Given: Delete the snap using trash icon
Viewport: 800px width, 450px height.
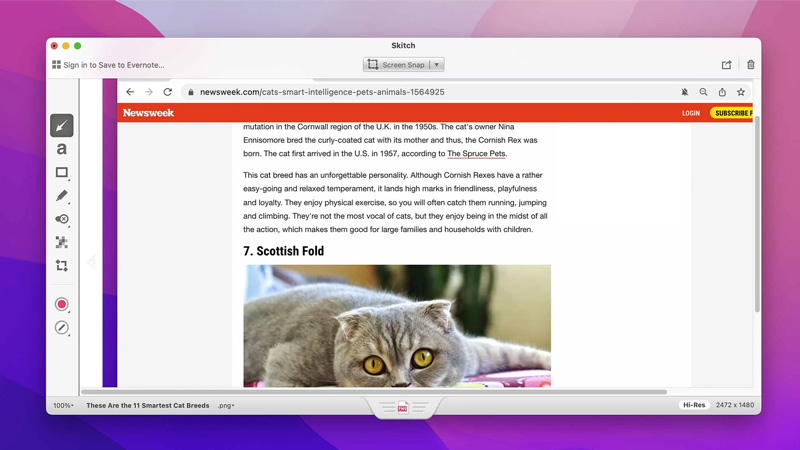Looking at the screenshot, I should (750, 65).
